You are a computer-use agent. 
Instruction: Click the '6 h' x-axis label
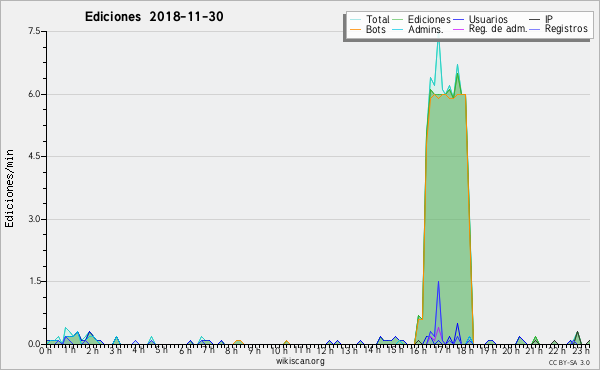click(x=185, y=351)
